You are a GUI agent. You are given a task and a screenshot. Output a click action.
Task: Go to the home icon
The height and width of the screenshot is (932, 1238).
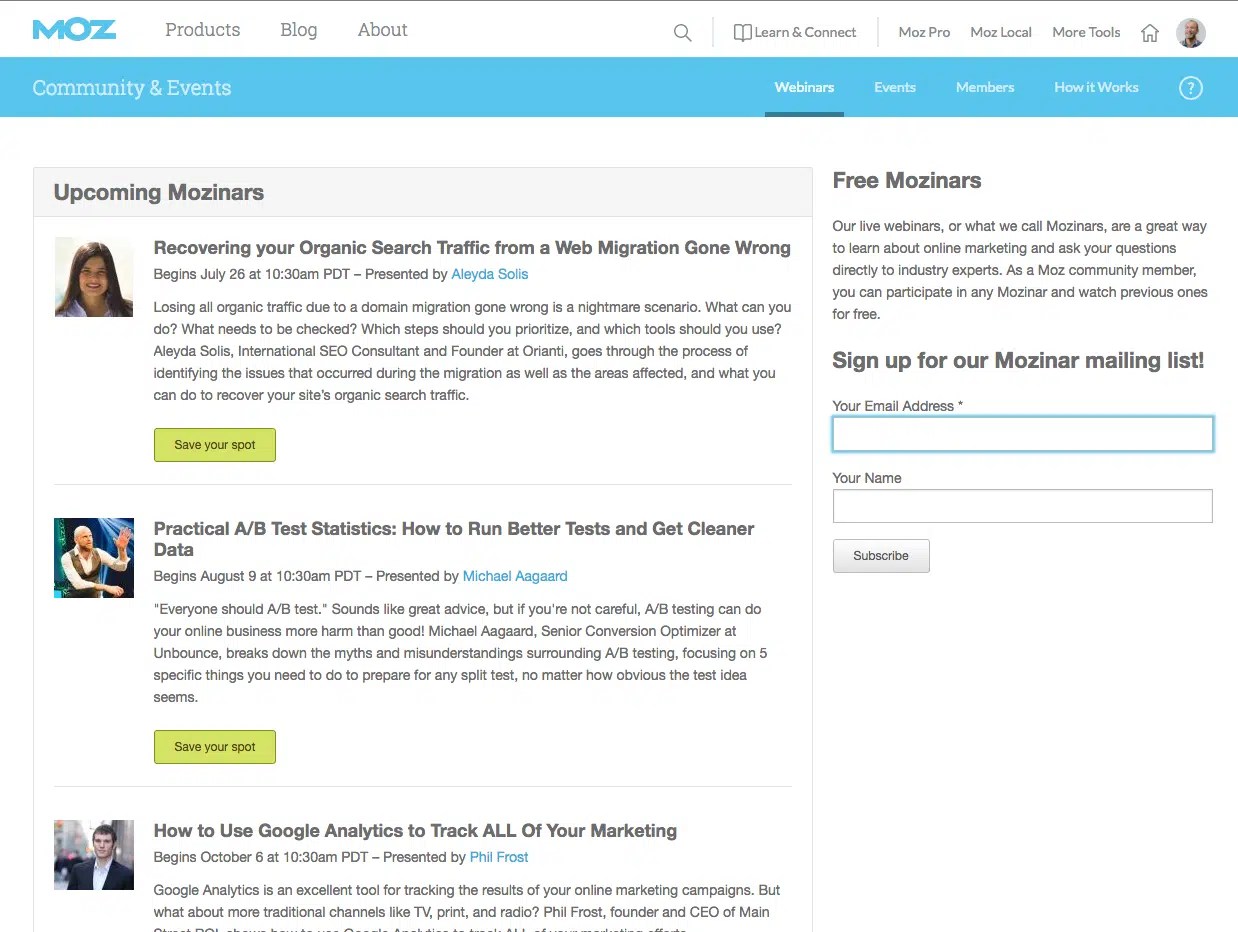[1150, 33]
